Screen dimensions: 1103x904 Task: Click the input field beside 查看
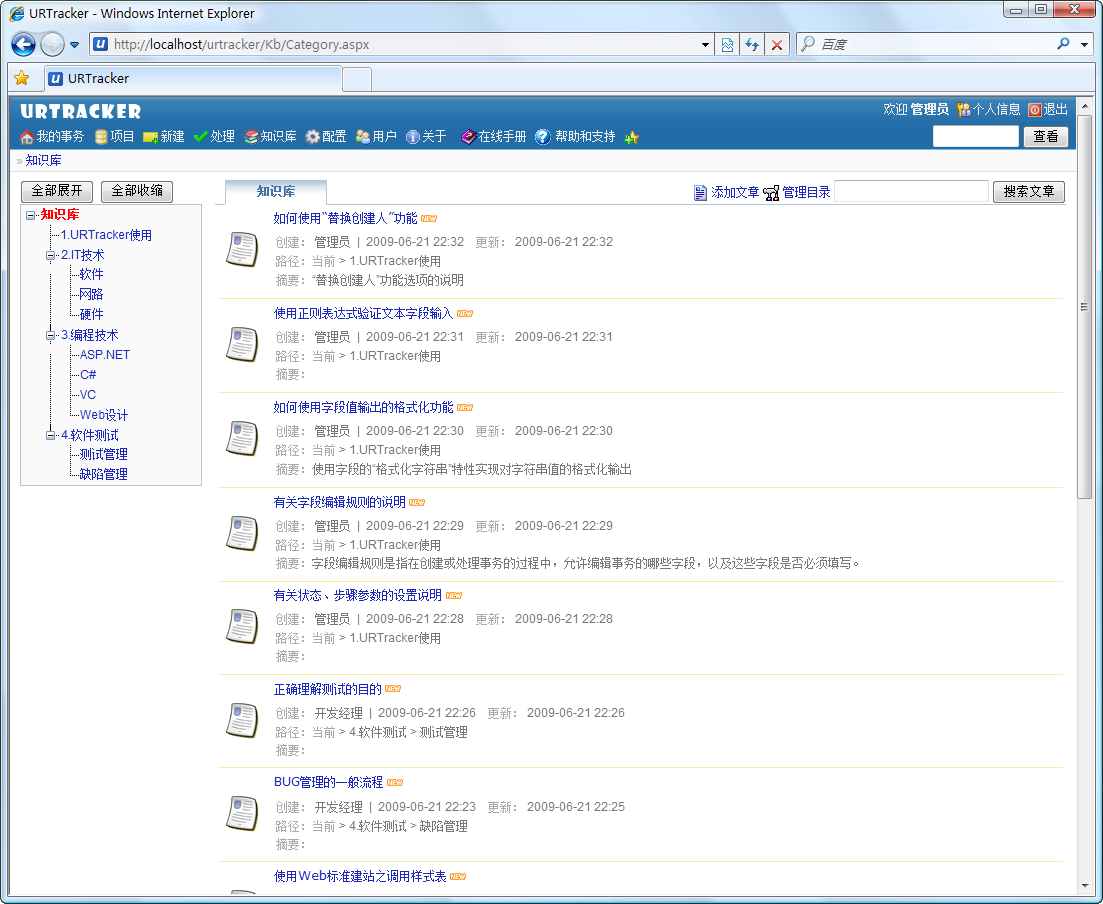coord(976,136)
